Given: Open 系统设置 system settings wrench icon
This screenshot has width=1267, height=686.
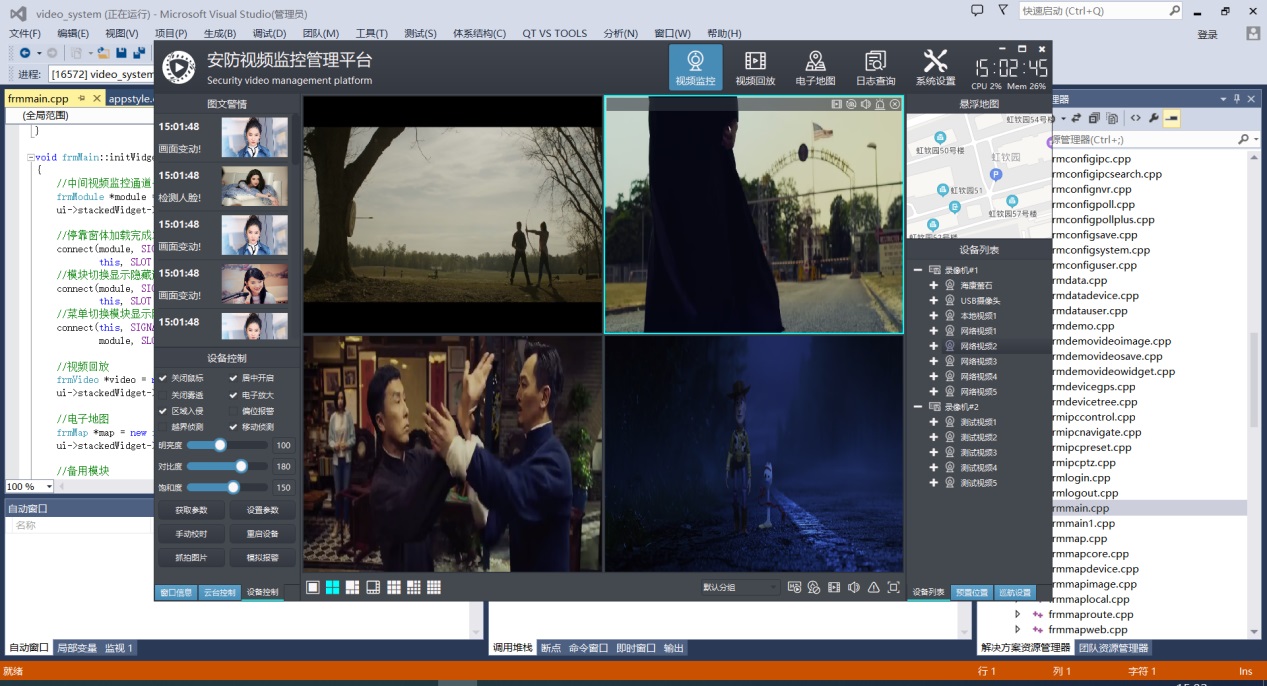Looking at the screenshot, I should pos(935,67).
